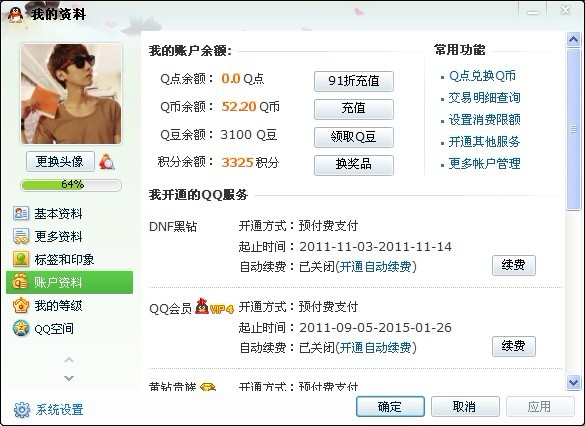Open the 设置消费限额 link
Viewport: 585px width, 426px height.
click(484, 120)
